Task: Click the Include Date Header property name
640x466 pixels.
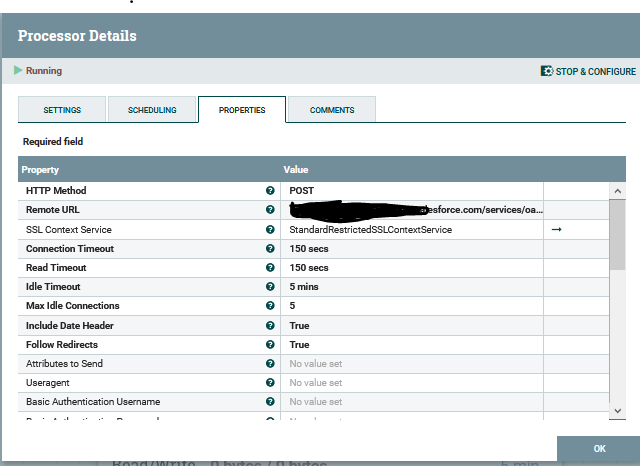Action: pyautogui.click(x=70, y=326)
